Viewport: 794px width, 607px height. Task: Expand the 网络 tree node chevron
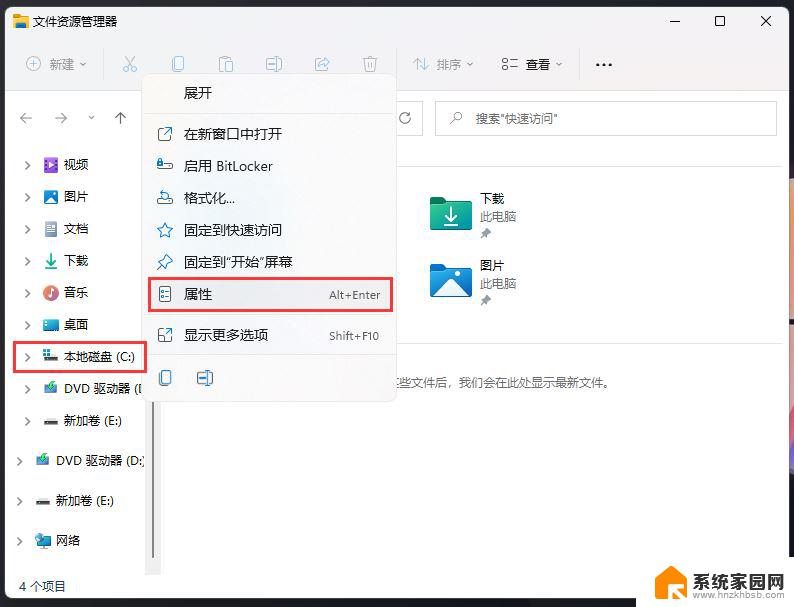pyautogui.click(x=19, y=541)
